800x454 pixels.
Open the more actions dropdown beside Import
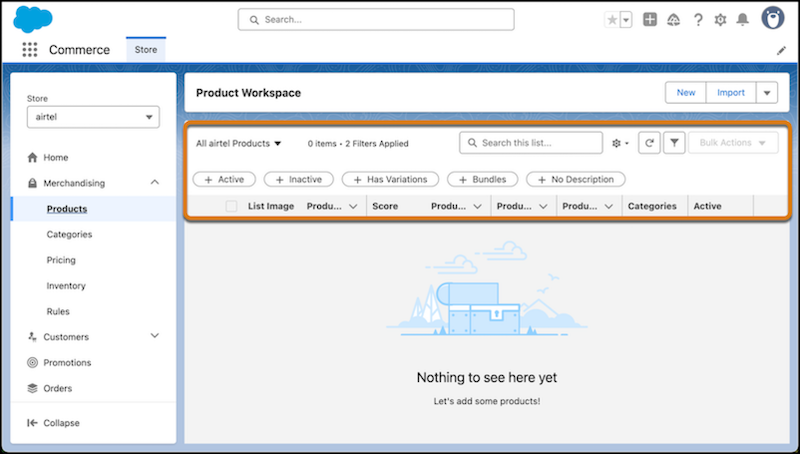coord(767,93)
